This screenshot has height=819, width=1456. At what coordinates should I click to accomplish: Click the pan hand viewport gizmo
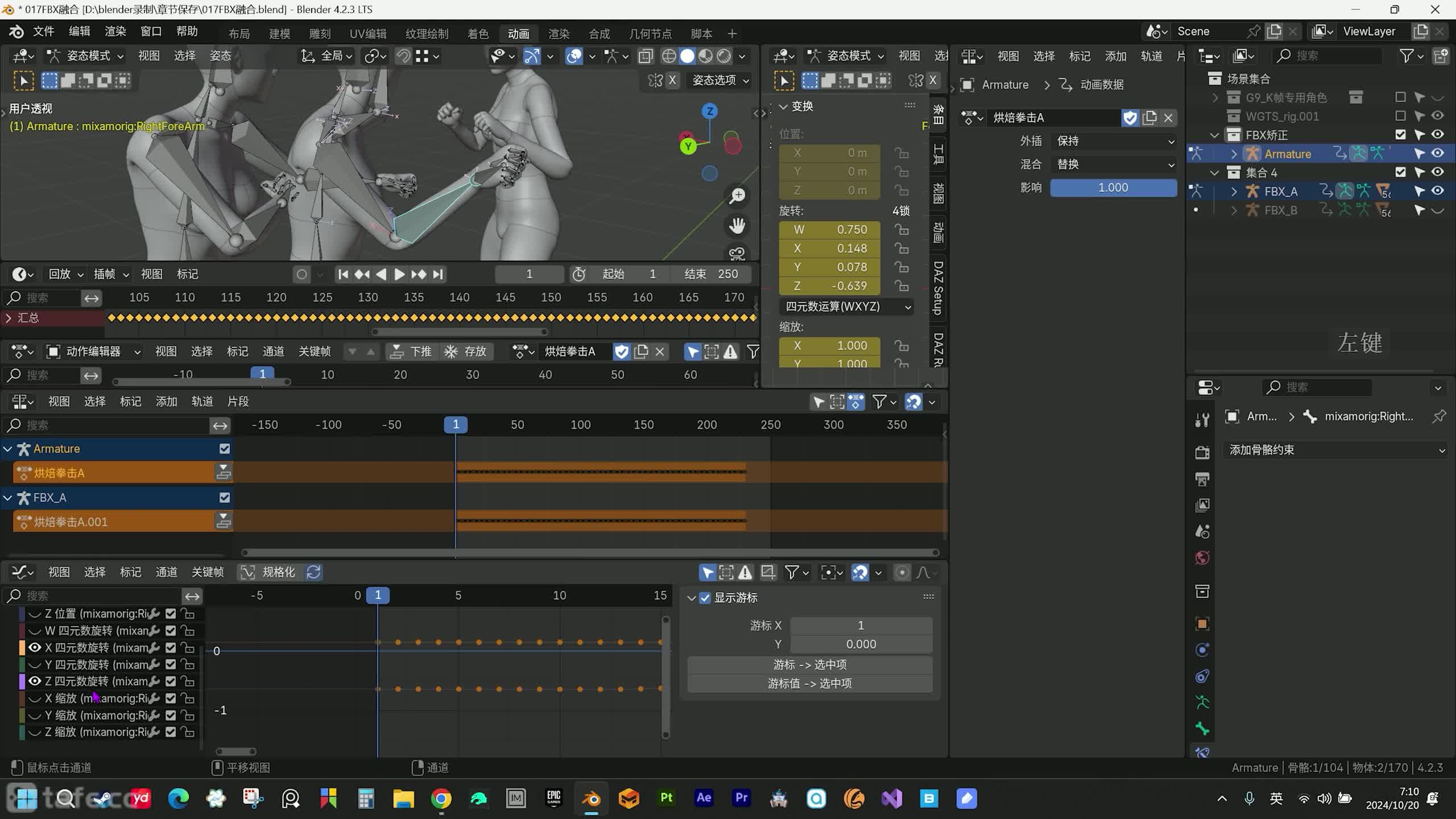click(737, 226)
